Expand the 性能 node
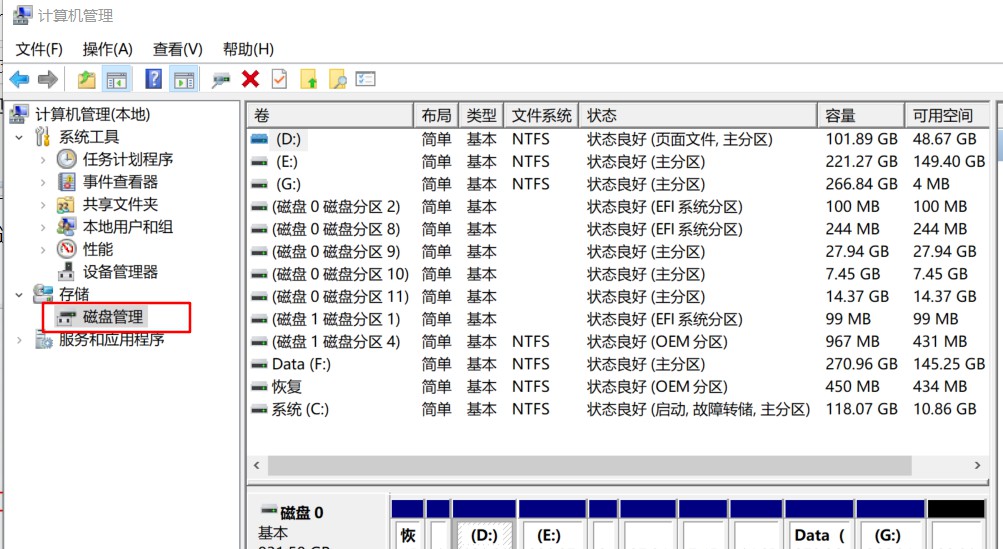 click(x=43, y=250)
